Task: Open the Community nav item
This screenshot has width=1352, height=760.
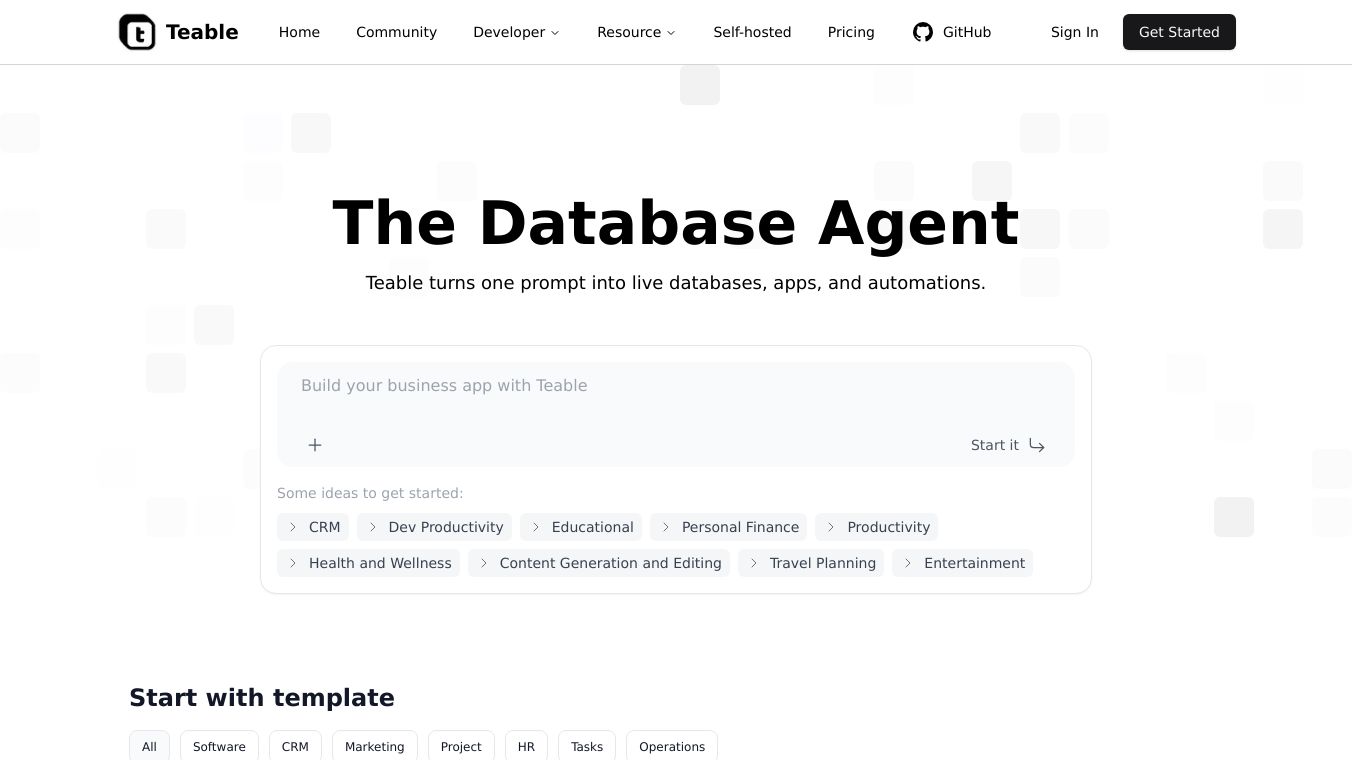Action: [396, 32]
